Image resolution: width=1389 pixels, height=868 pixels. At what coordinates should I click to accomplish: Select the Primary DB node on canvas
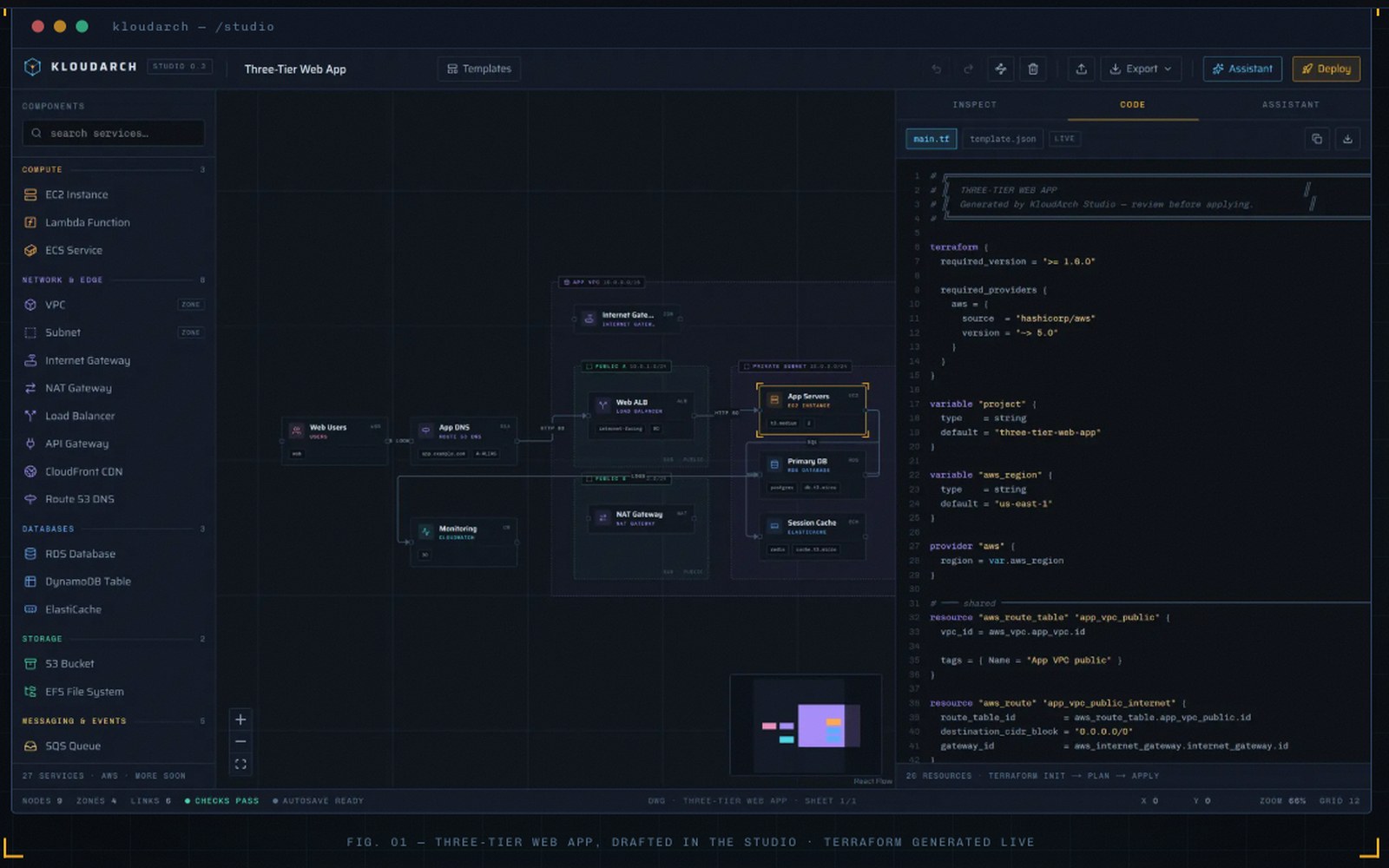pos(812,475)
